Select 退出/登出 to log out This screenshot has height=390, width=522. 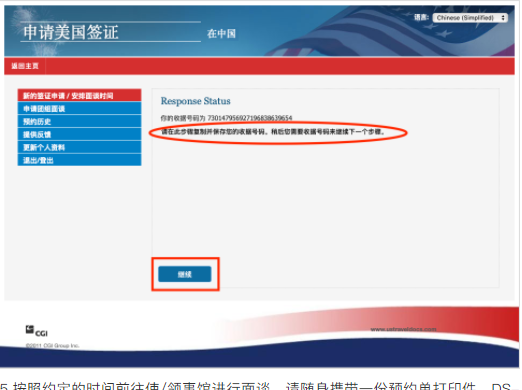79,160
